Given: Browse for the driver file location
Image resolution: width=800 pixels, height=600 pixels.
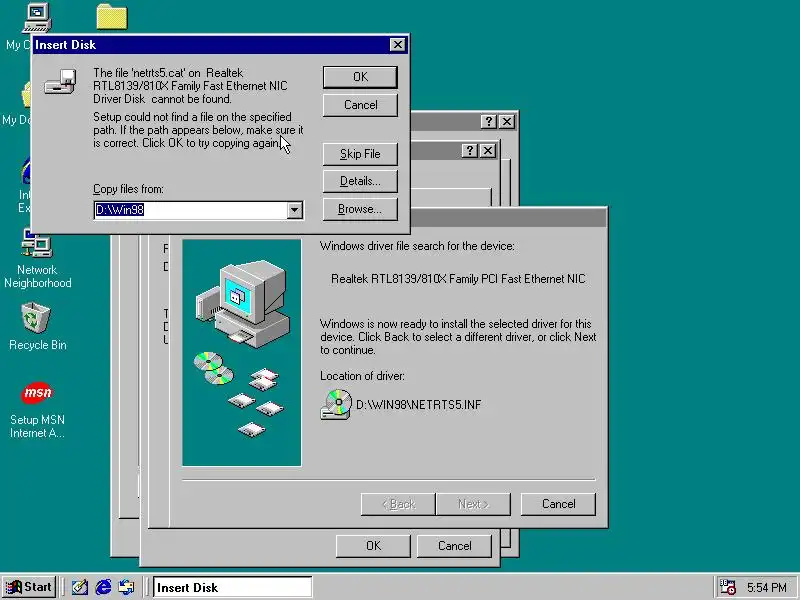Looking at the screenshot, I should point(360,209).
